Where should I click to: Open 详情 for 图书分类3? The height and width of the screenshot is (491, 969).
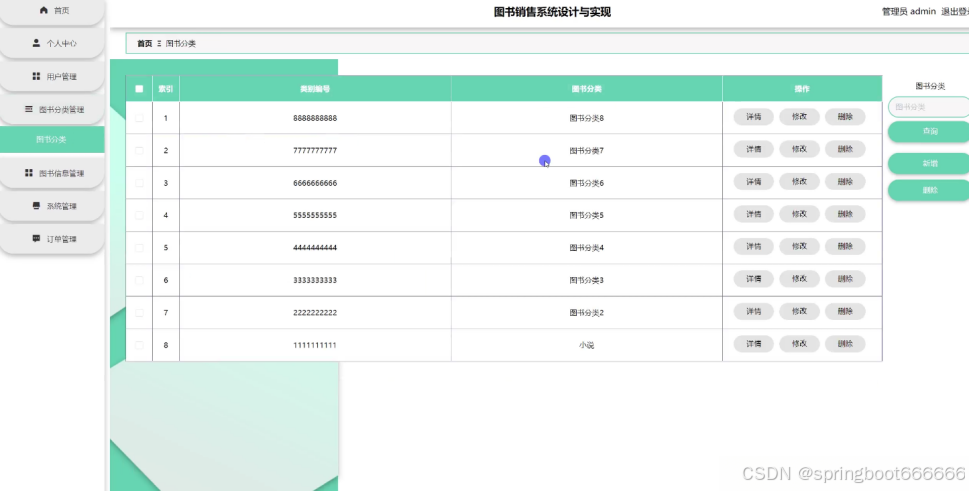(753, 279)
